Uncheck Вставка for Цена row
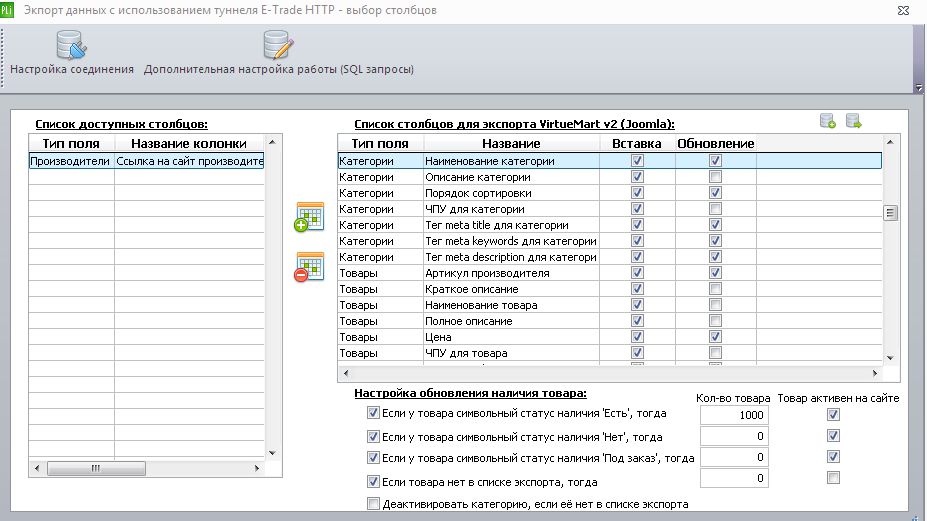 637,336
